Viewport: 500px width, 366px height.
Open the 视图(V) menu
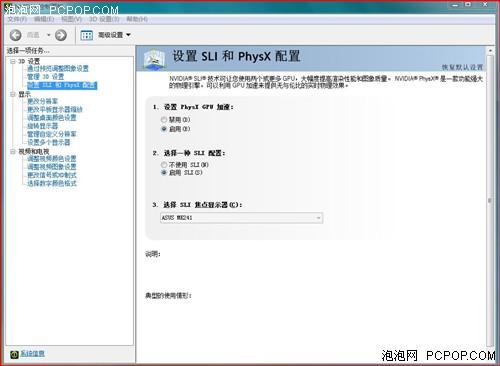coord(71,19)
